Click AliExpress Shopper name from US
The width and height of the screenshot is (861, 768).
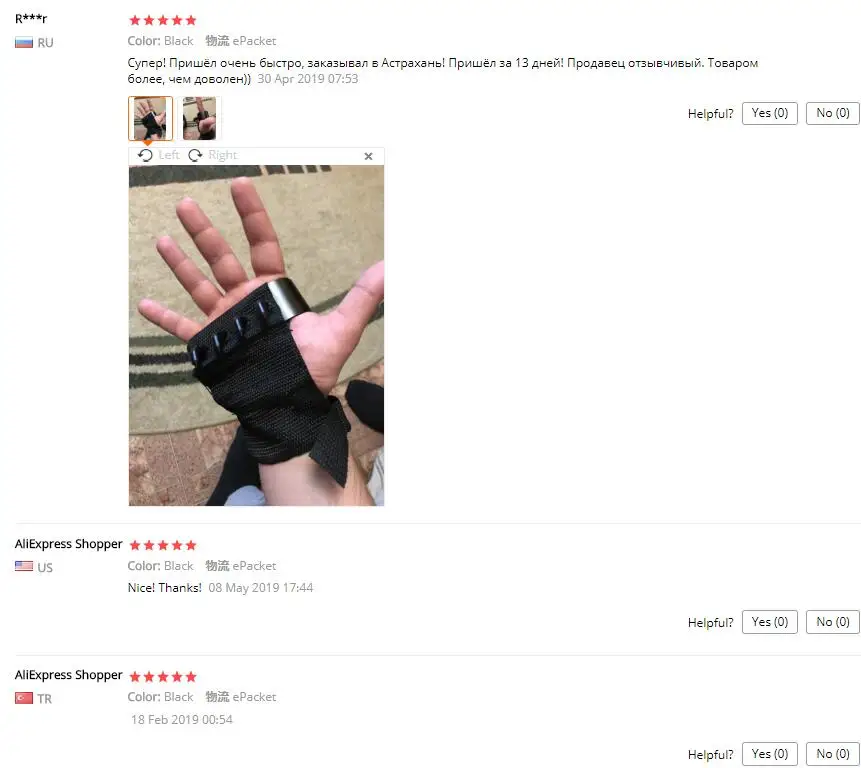point(69,544)
